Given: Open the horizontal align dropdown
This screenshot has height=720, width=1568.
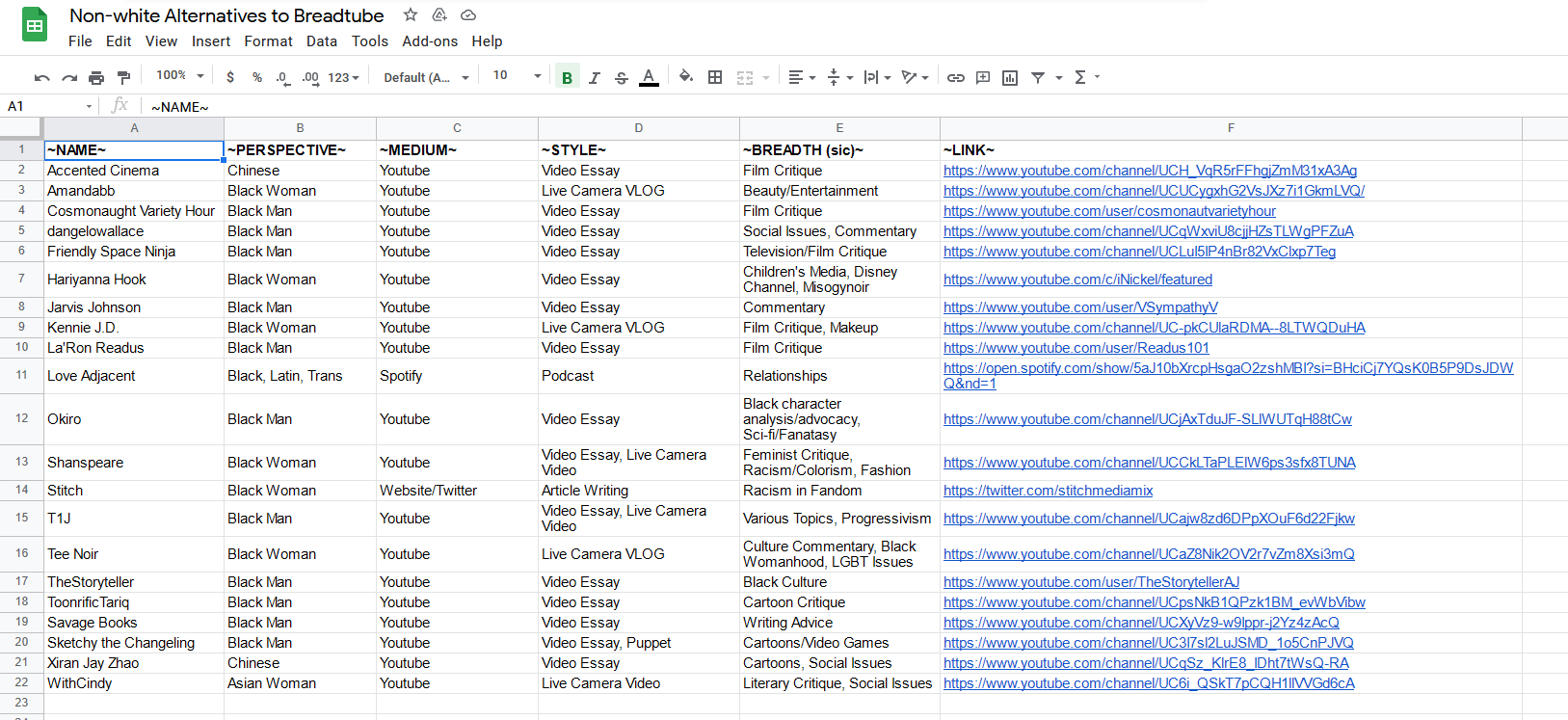Looking at the screenshot, I should pos(802,77).
